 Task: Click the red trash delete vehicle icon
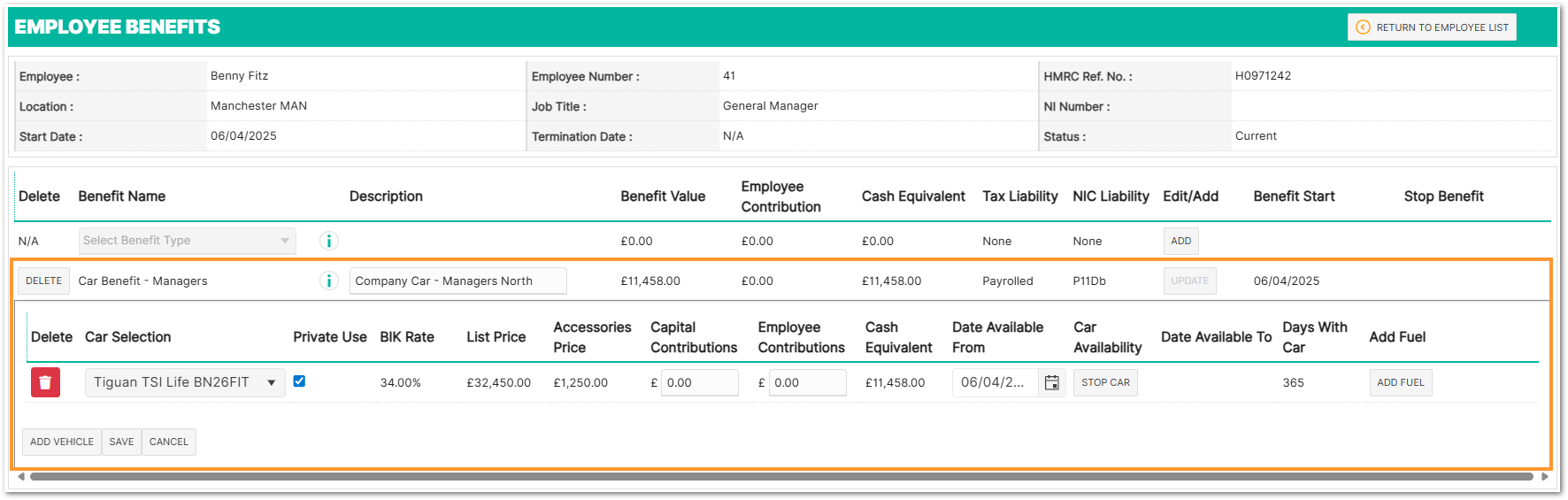[x=45, y=382]
